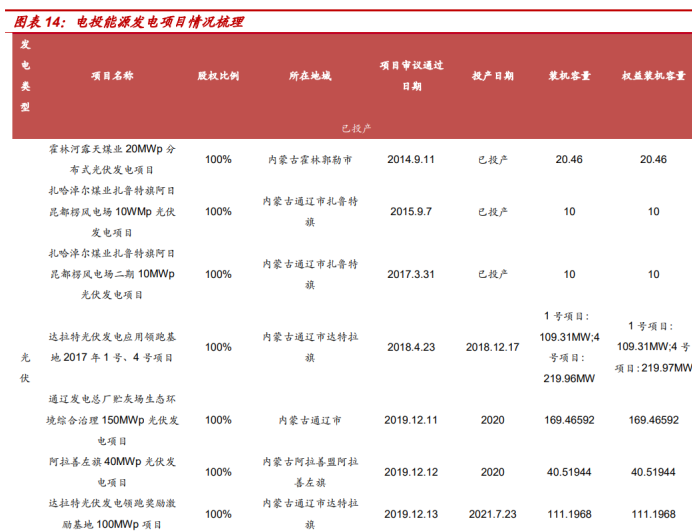The width and height of the screenshot is (692, 532).
Task: Click '2020' commissioning year in 阿拉善 row
Action: coord(493,472)
